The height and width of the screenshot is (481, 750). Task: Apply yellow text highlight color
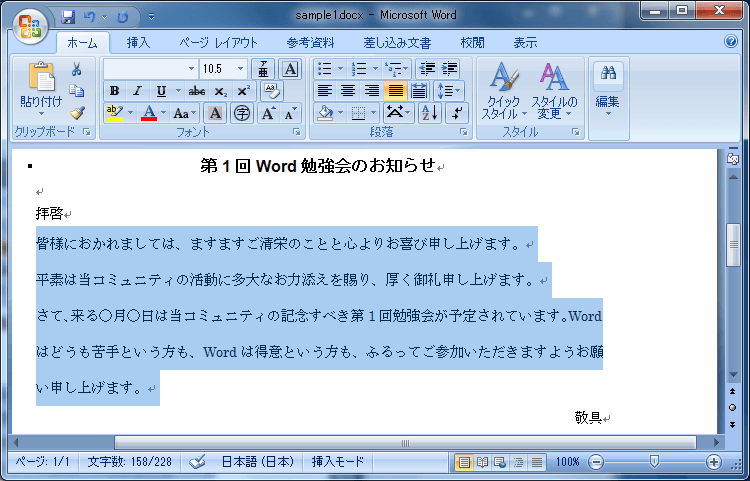[x=115, y=113]
